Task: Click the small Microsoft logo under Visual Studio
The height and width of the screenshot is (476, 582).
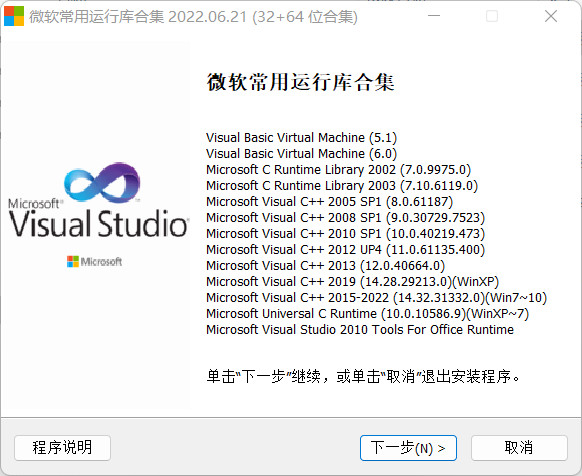Action: [94, 261]
